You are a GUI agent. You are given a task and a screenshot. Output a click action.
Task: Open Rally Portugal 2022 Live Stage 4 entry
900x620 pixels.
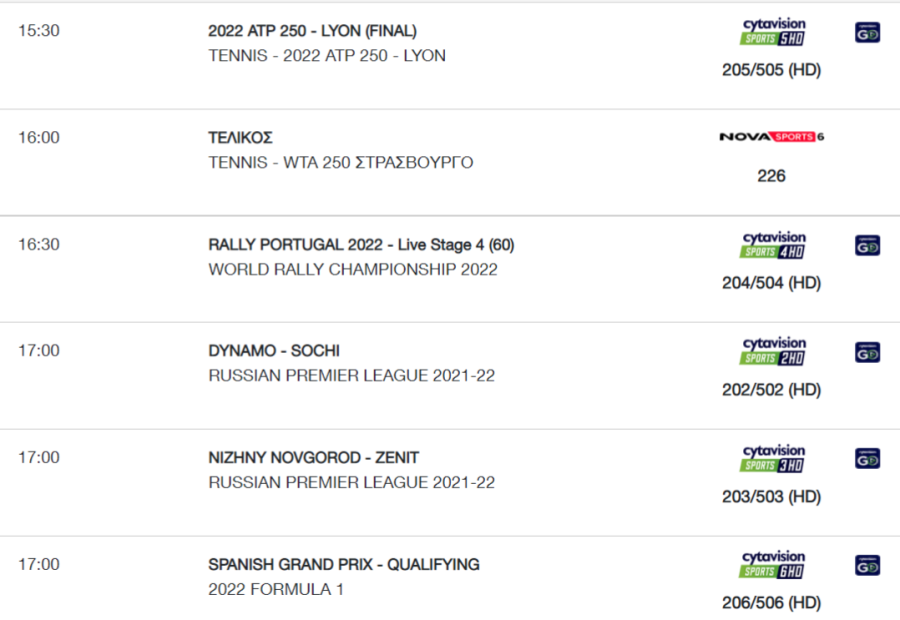(x=361, y=245)
